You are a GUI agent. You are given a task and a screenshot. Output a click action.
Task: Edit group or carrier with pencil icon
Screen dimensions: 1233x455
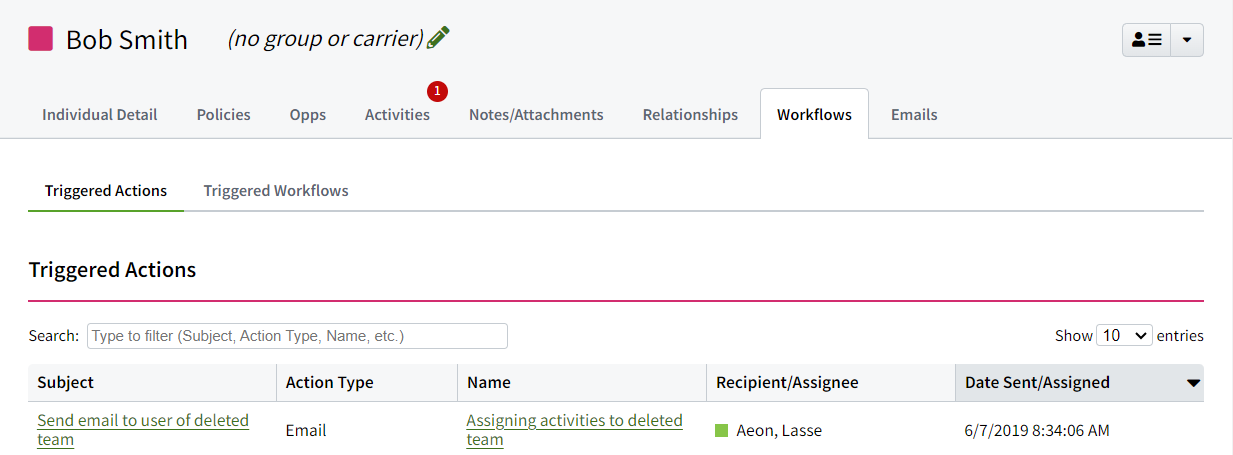coord(438,38)
